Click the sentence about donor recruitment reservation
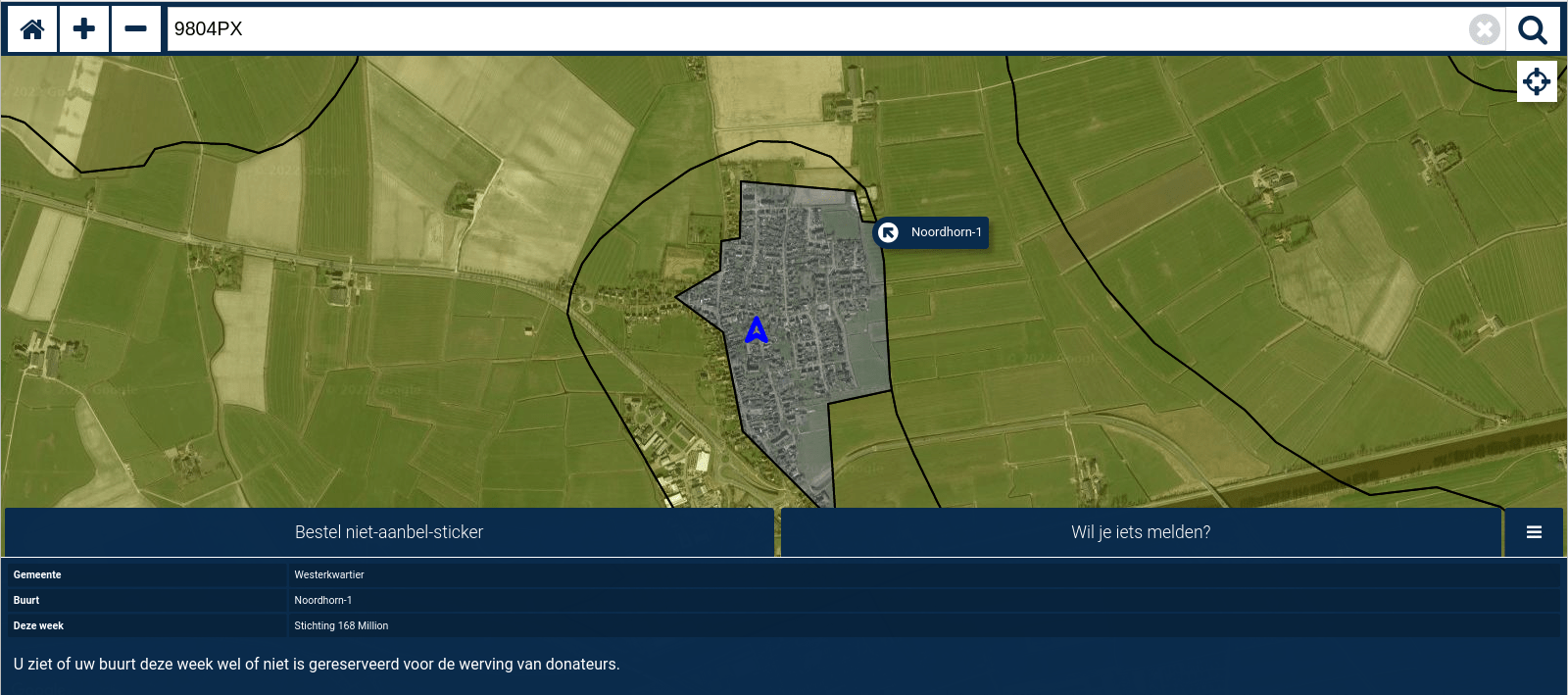1568x695 pixels. point(317,665)
